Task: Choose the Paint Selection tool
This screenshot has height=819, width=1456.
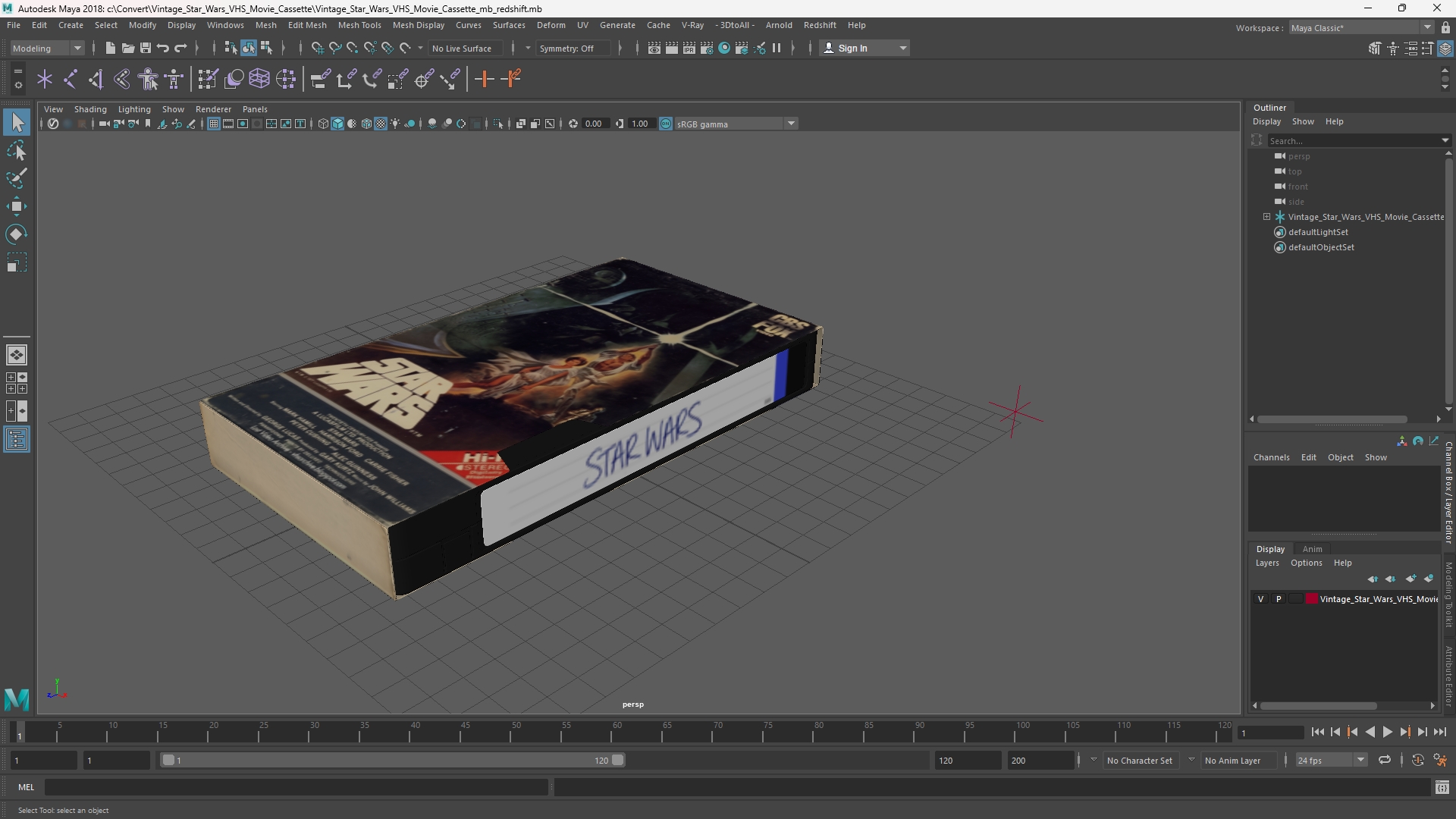Action: [x=17, y=178]
